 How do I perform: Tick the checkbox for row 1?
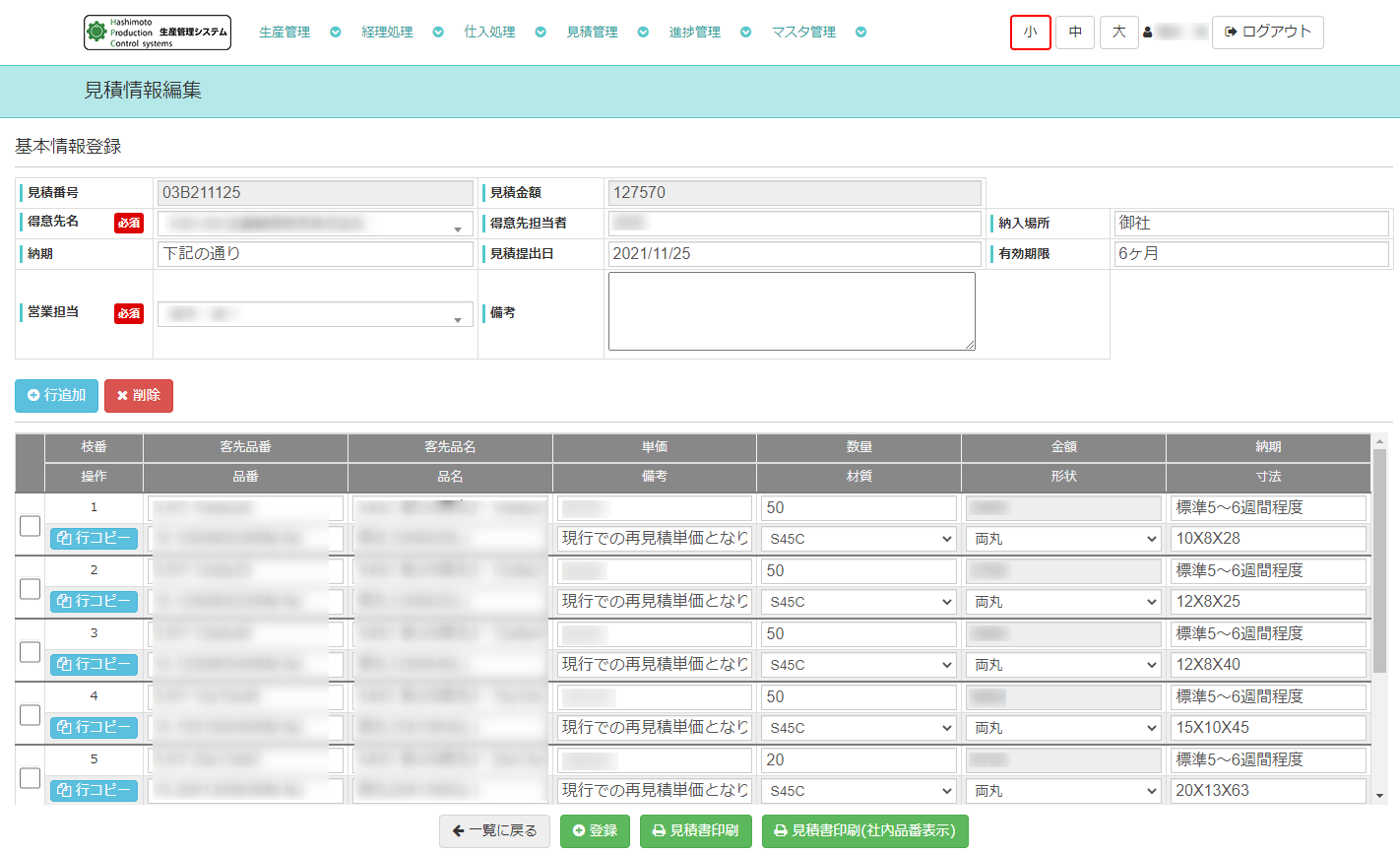pos(31,526)
